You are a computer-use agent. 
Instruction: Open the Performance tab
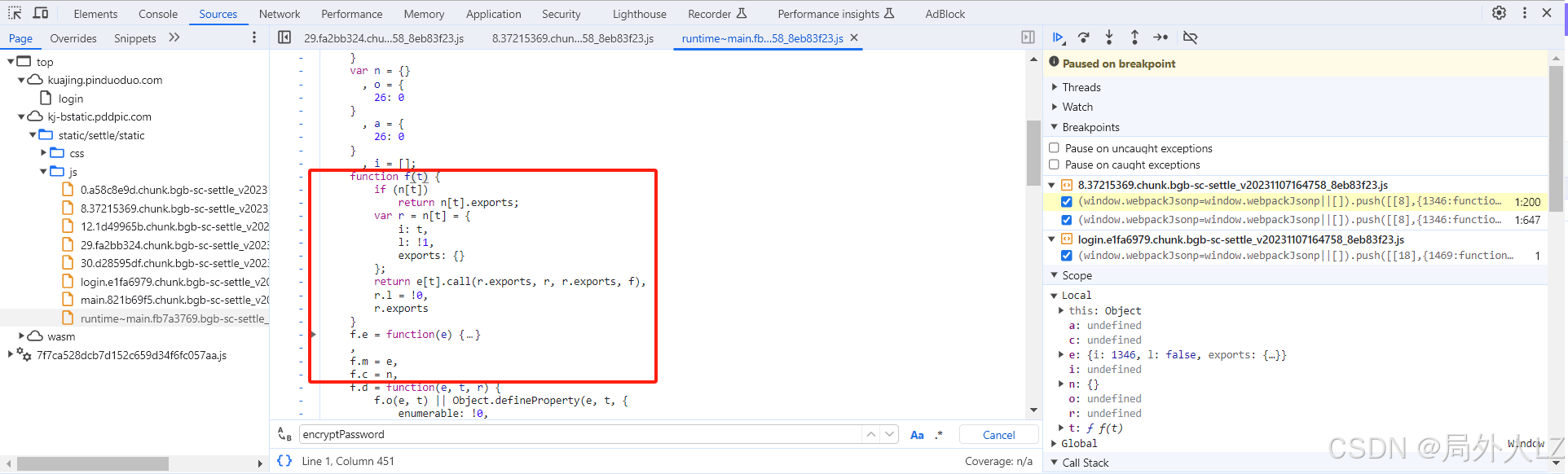coord(352,14)
